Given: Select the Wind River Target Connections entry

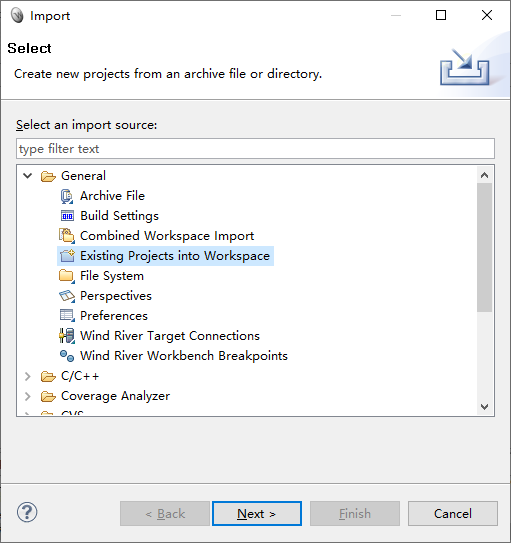Looking at the screenshot, I should (170, 336).
